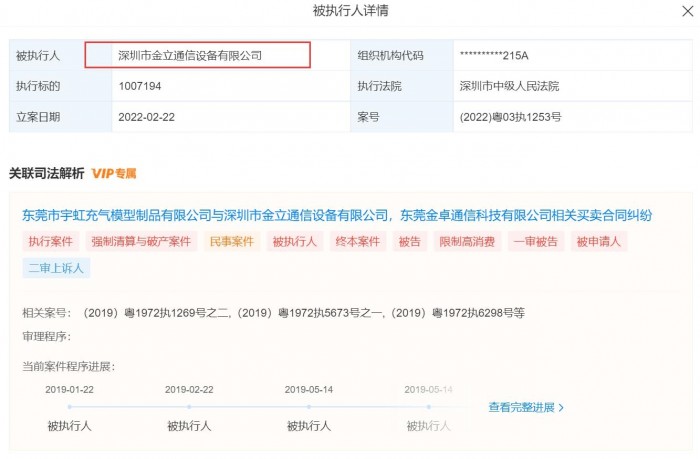Click the 审理程序 label
The width and height of the screenshot is (700, 459).
47,336
